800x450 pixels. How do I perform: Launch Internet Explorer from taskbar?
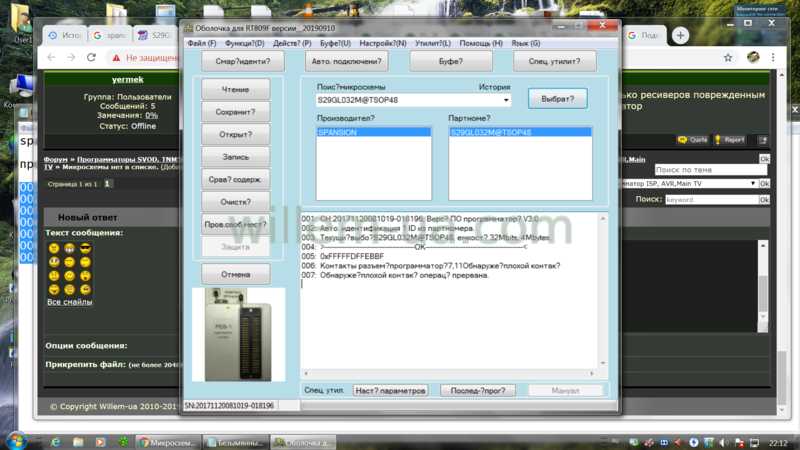pos(55,442)
